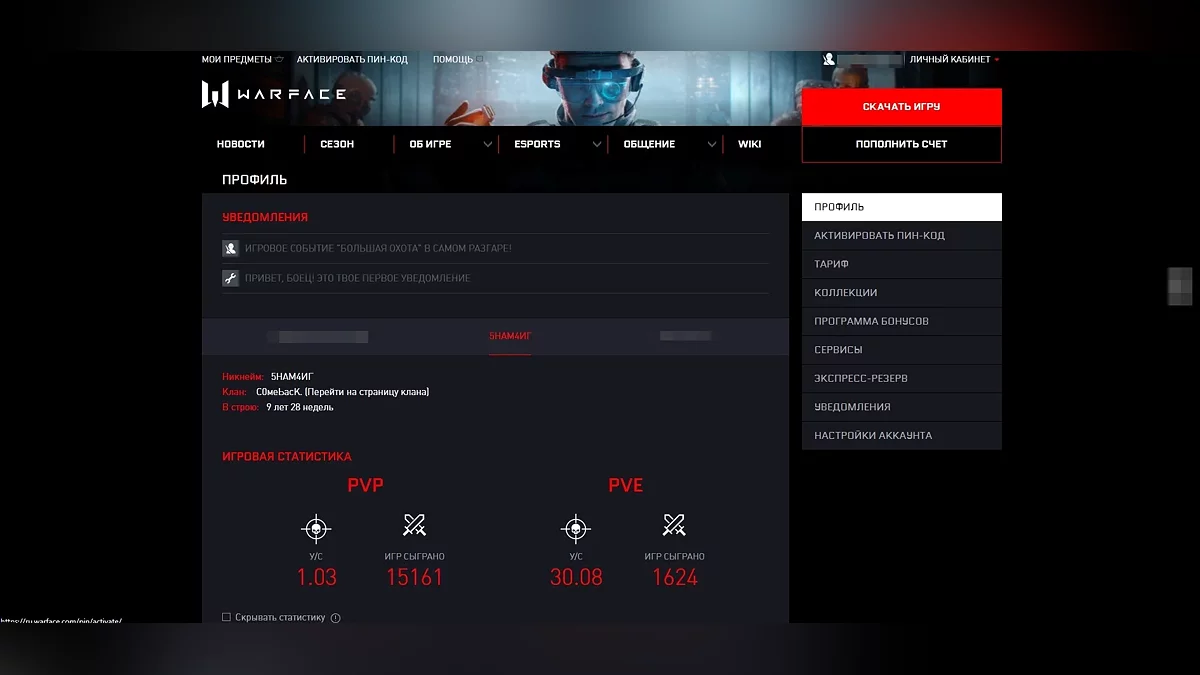The height and width of the screenshot is (675, 1200).
Task: Select Коллекции in the sidebar
Action: (x=902, y=293)
